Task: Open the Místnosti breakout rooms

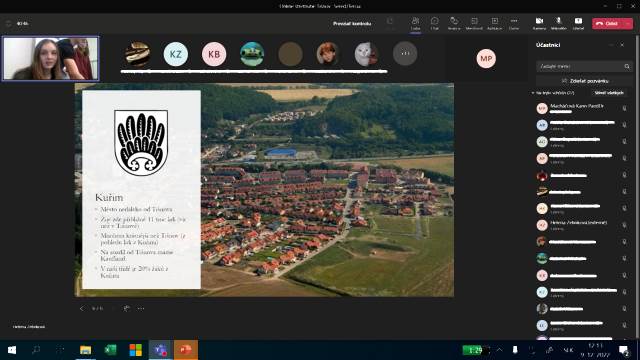Action: click(474, 23)
